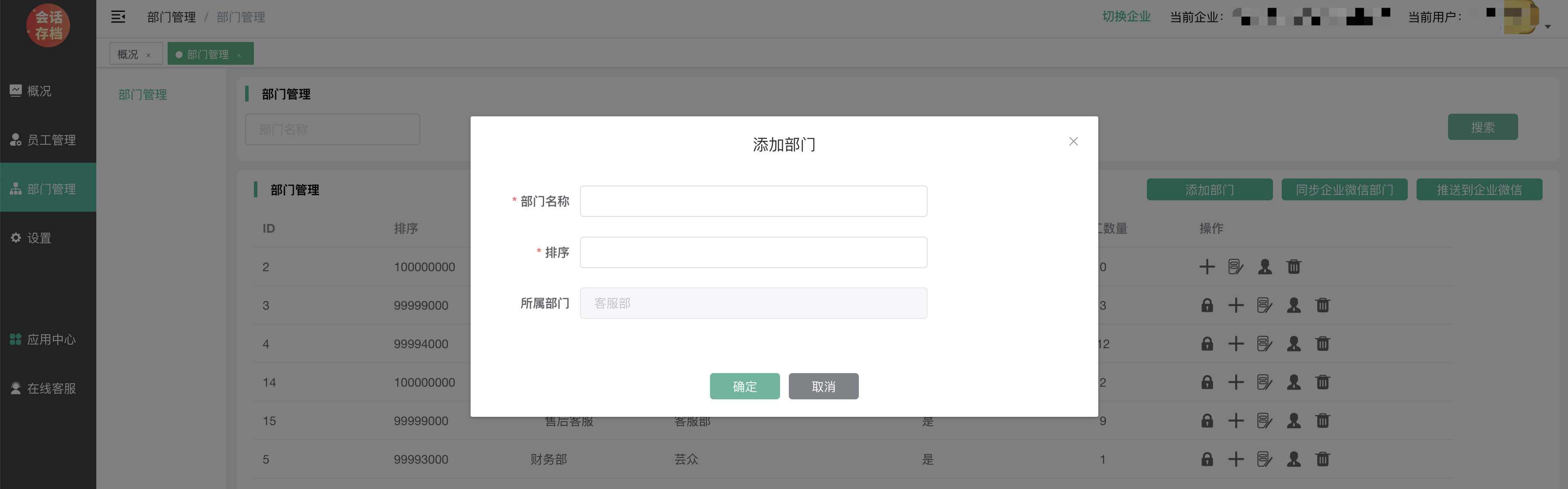The height and width of the screenshot is (489, 1568).
Task: Click the lock icon in row ID 5
Action: pyautogui.click(x=1207, y=459)
